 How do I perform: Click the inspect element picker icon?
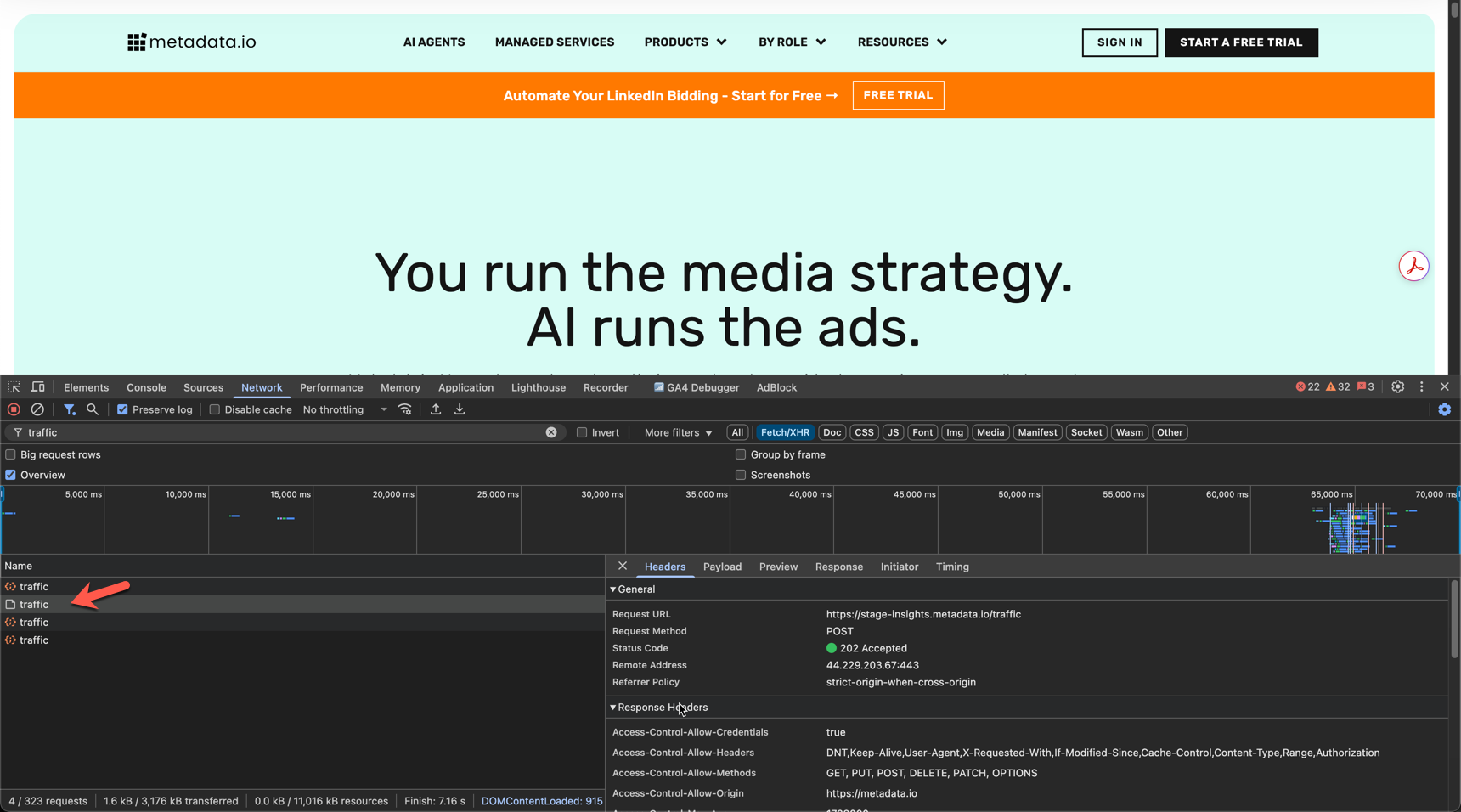pyautogui.click(x=14, y=387)
